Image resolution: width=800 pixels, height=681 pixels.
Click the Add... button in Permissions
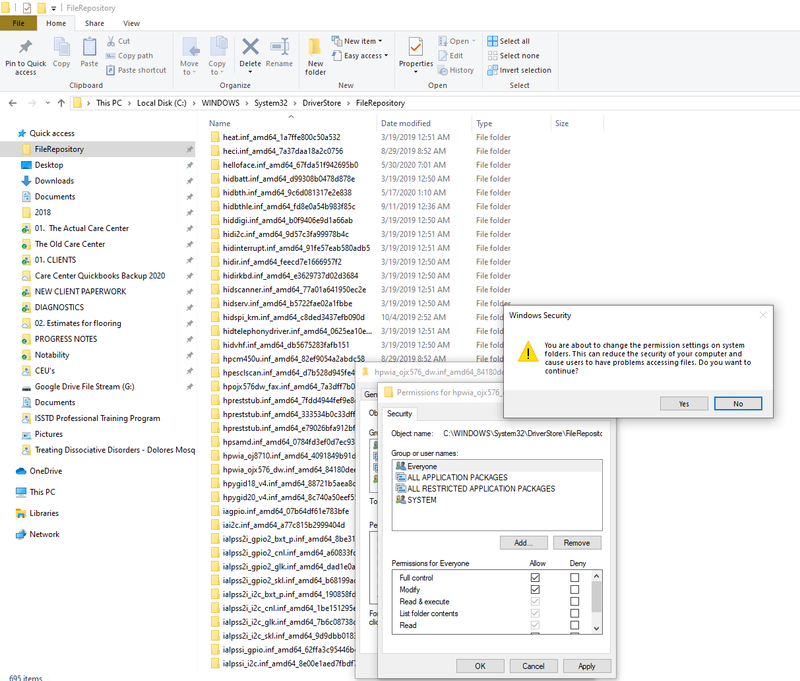(x=523, y=542)
